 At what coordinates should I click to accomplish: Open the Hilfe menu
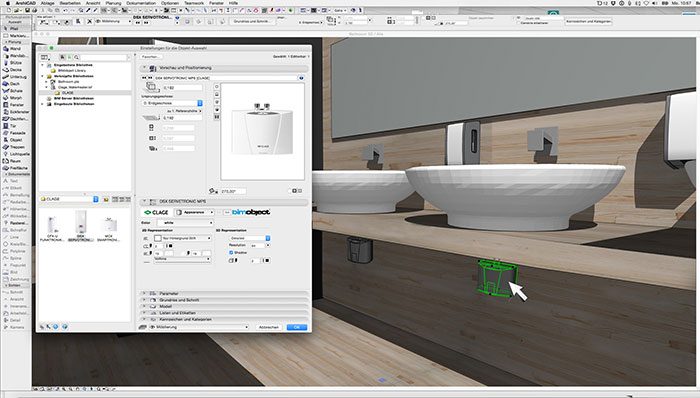click(233, 3)
